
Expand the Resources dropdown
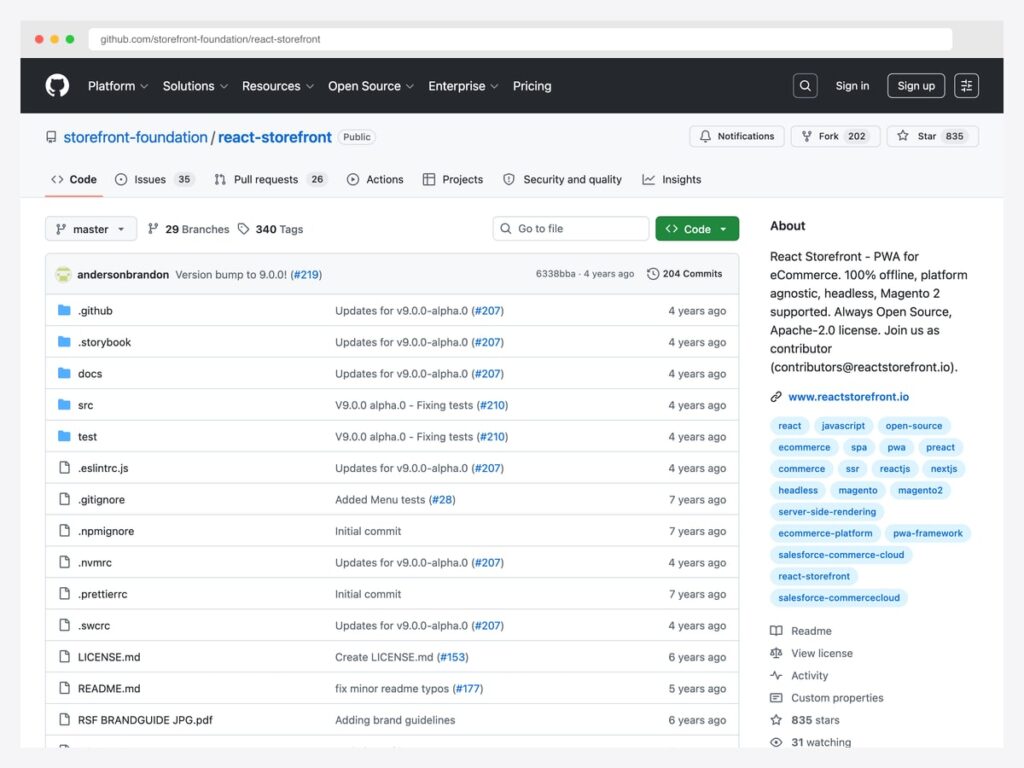coord(278,86)
